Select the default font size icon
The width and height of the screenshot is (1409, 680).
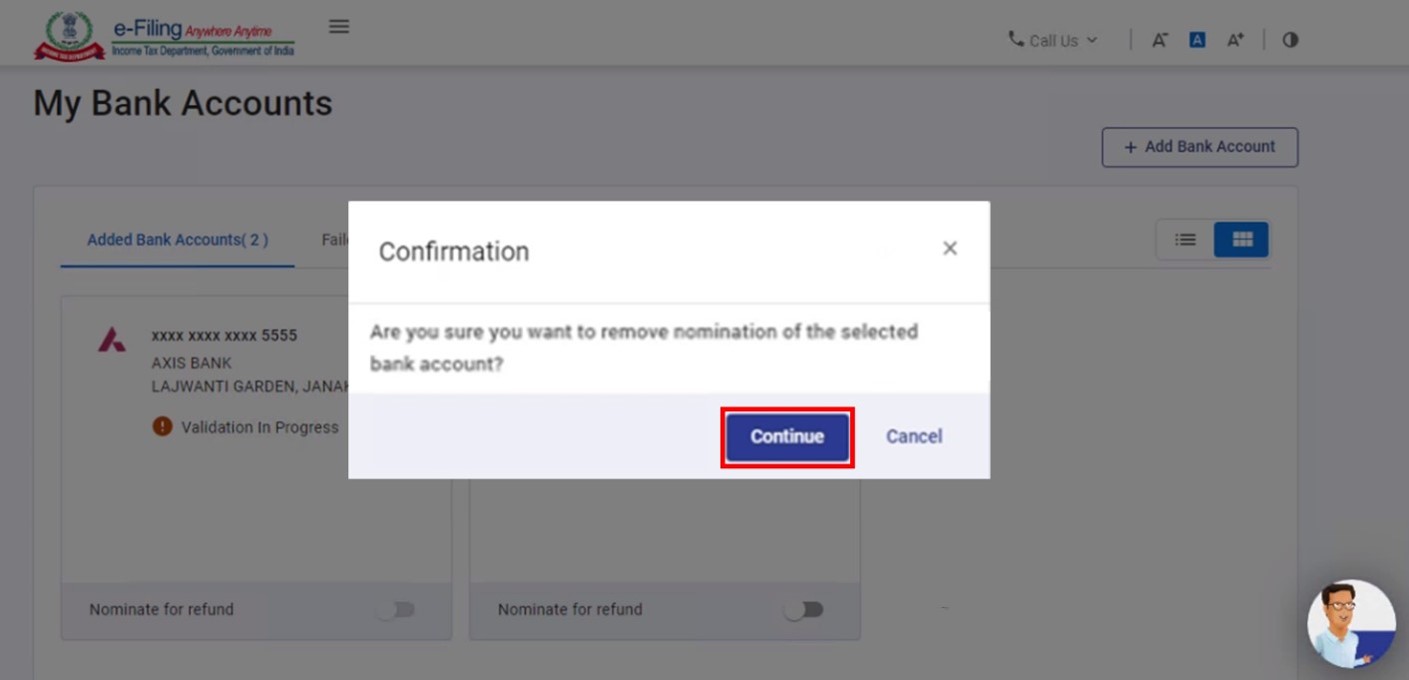coord(1197,40)
